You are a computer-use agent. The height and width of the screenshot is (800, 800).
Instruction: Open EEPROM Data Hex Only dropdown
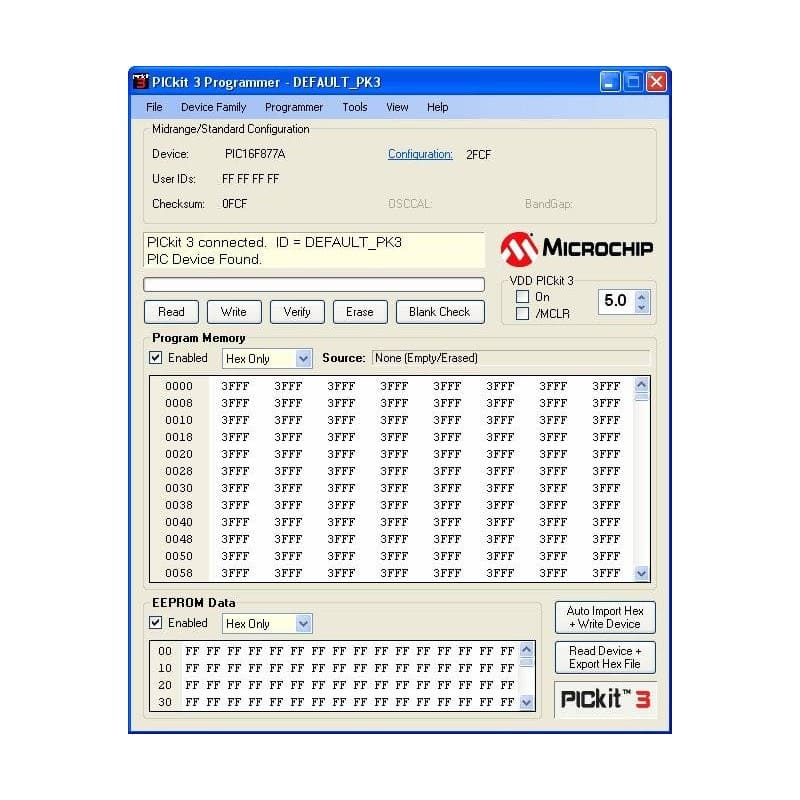(x=267, y=623)
